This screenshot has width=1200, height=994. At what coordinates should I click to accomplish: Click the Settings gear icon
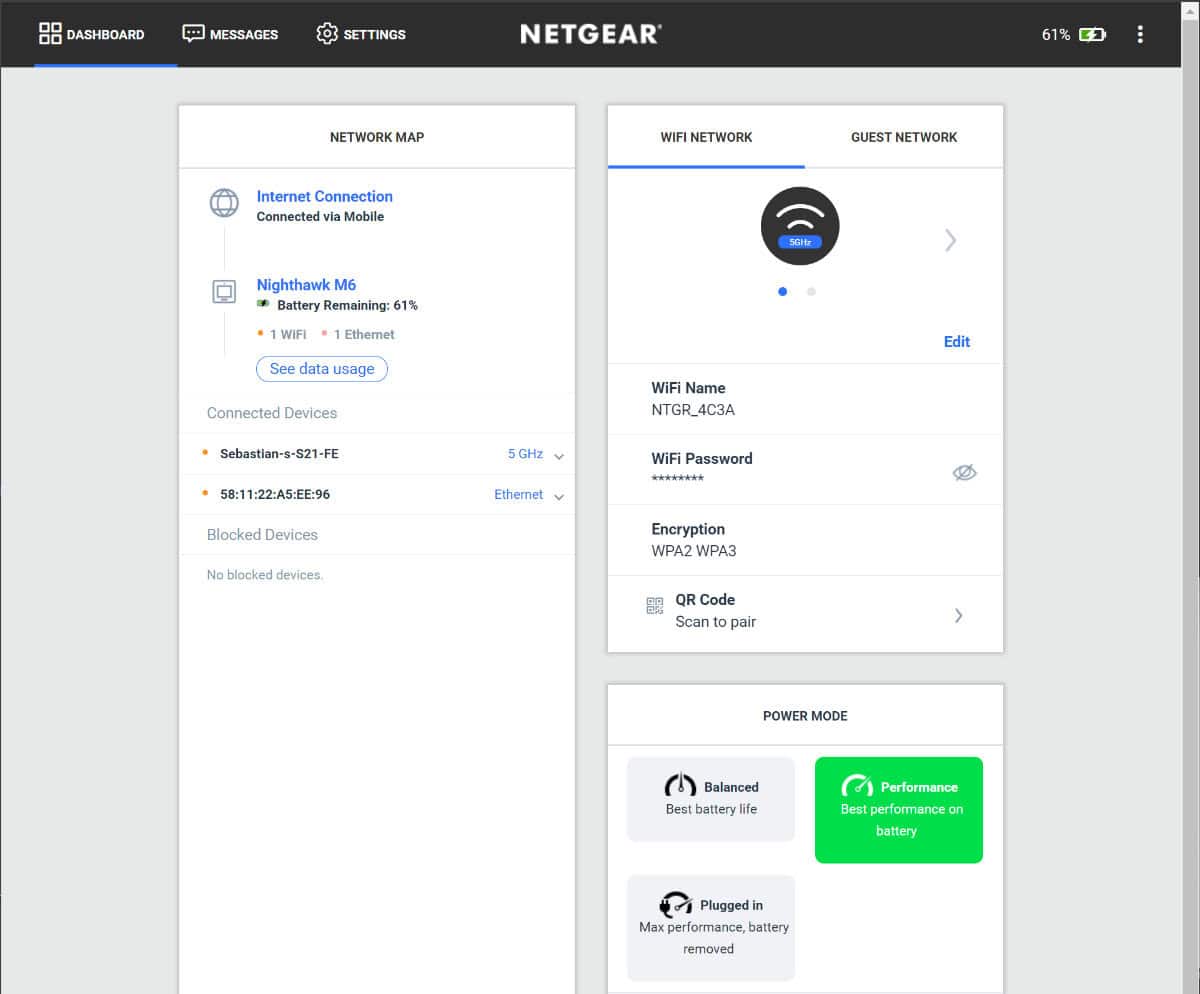click(x=327, y=34)
